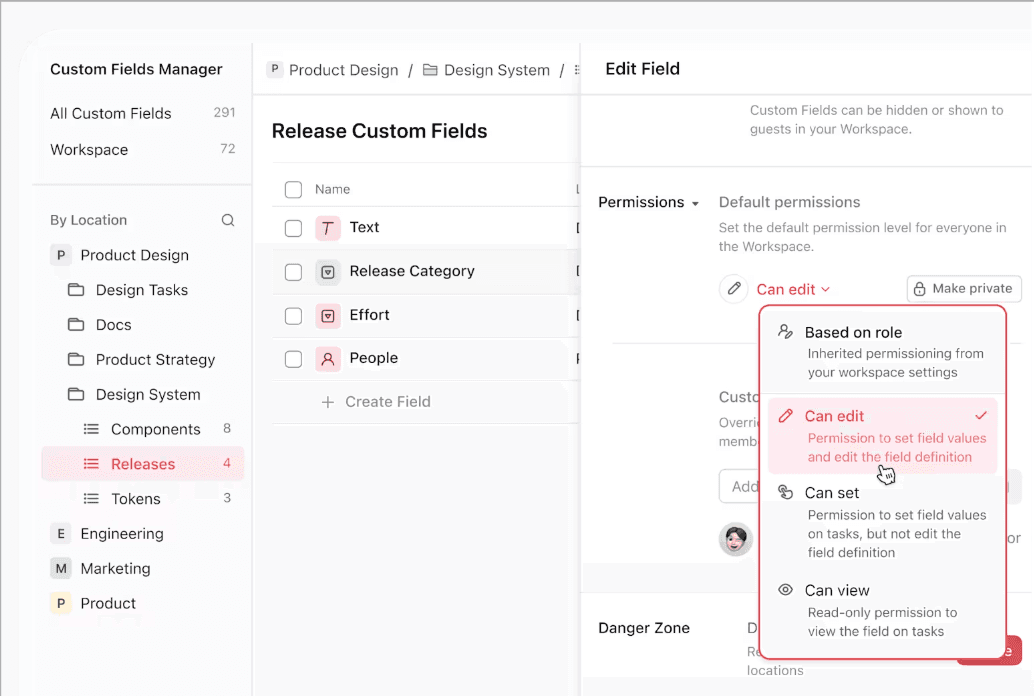Click the plus icon next to Create Field

pos(328,402)
